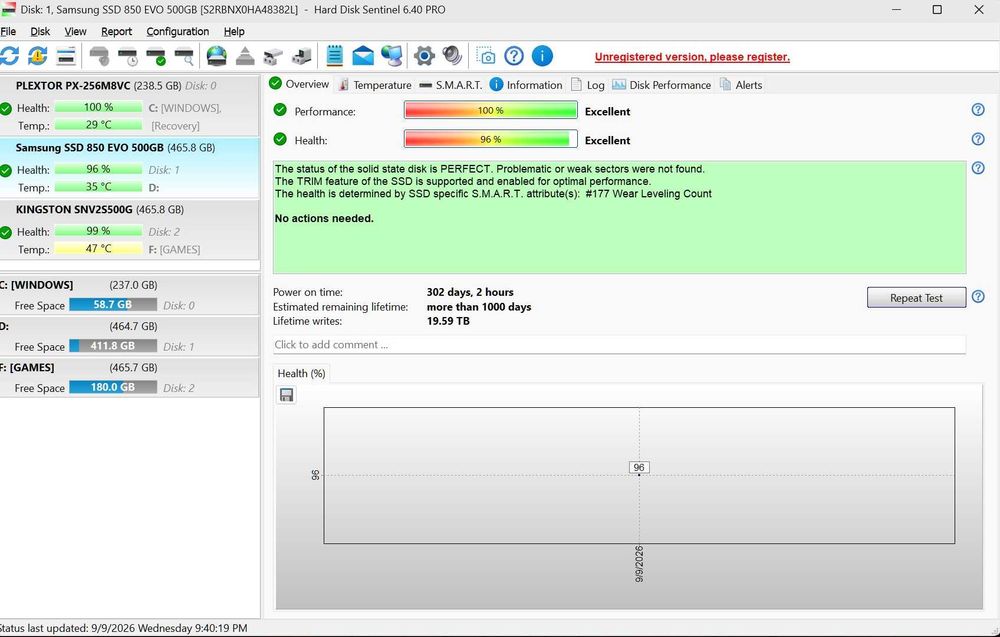Select Samsung SSD 850 EVO 500GB disk

(129, 167)
